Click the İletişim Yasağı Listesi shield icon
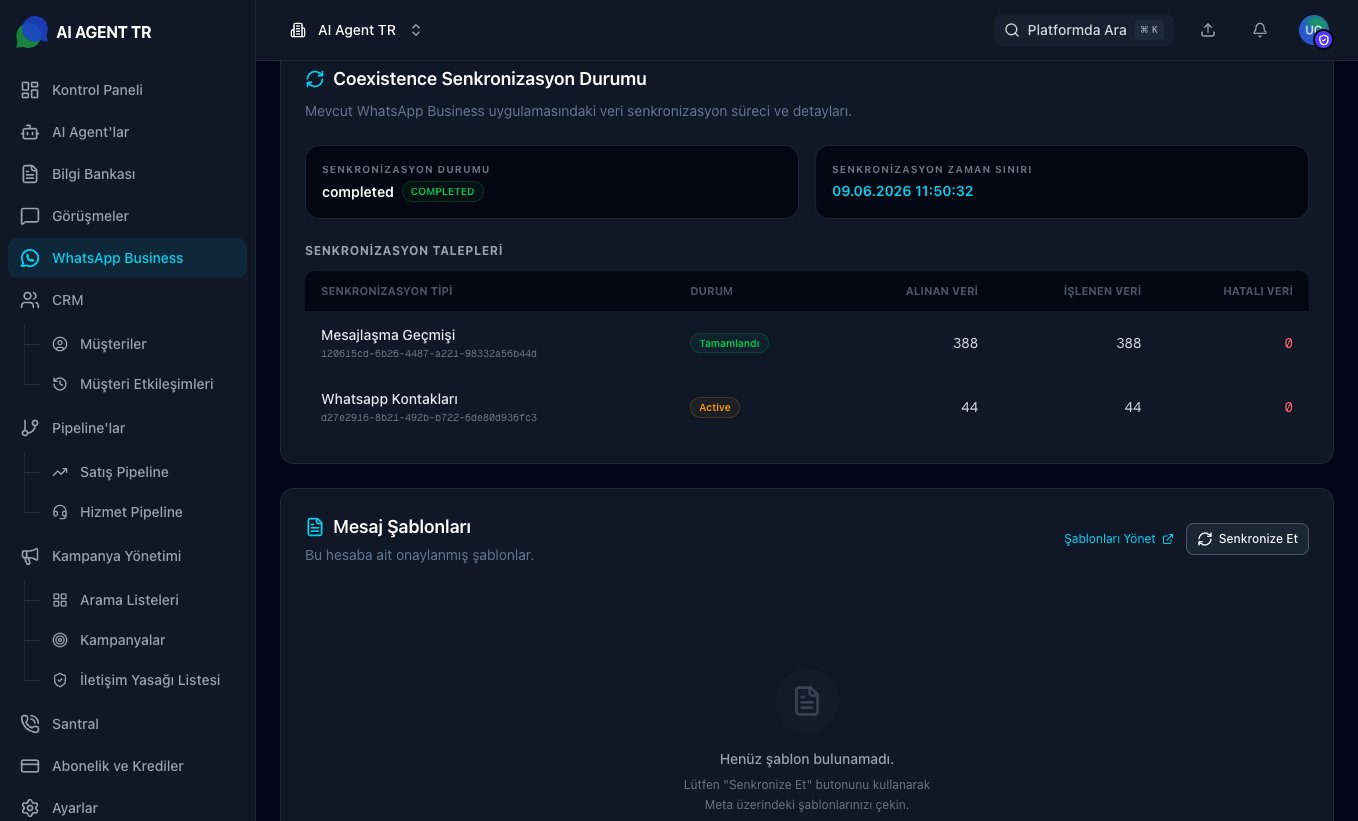The height and width of the screenshot is (821, 1358). [x=60, y=680]
